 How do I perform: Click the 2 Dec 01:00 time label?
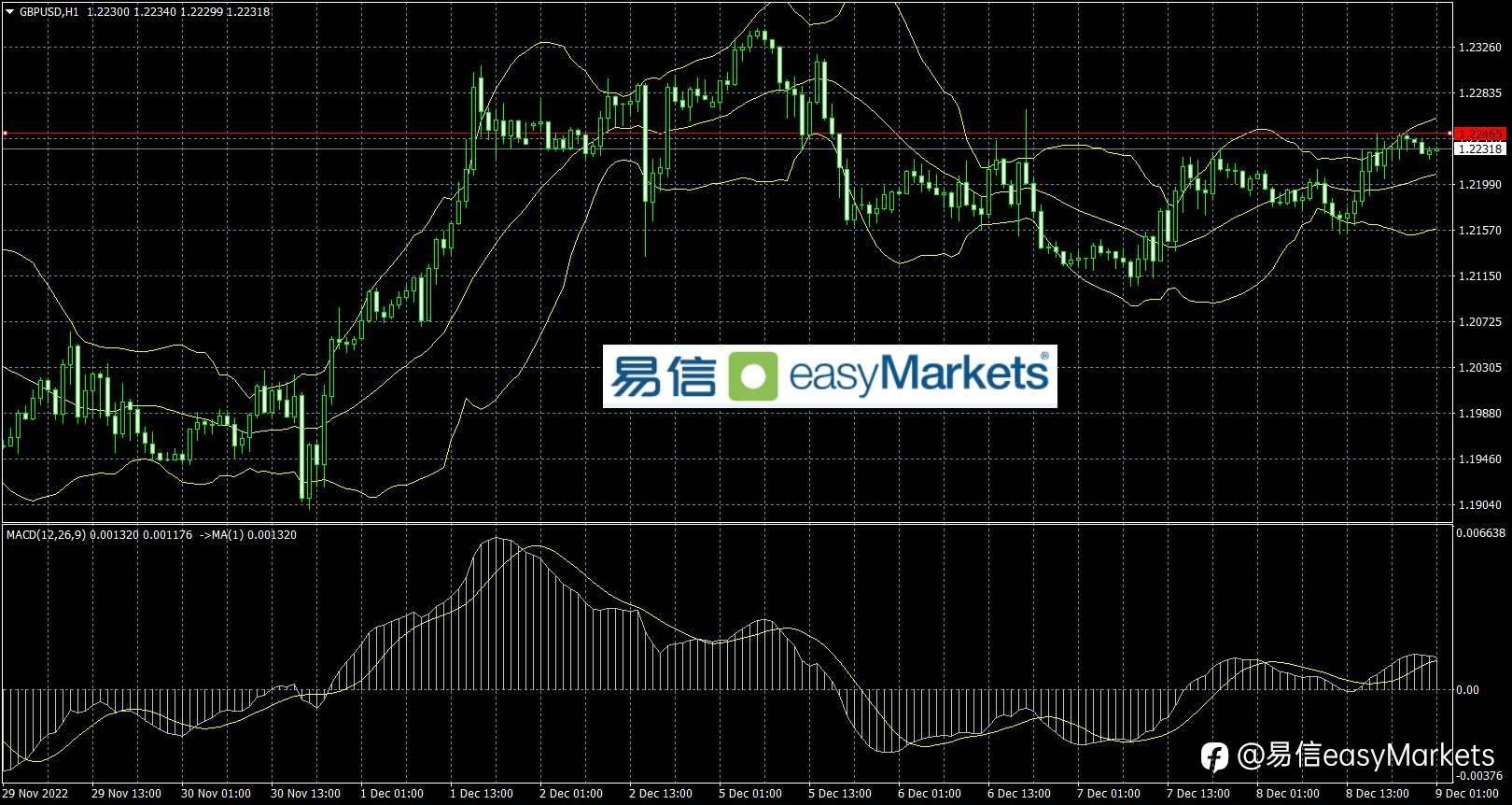pyautogui.click(x=571, y=794)
